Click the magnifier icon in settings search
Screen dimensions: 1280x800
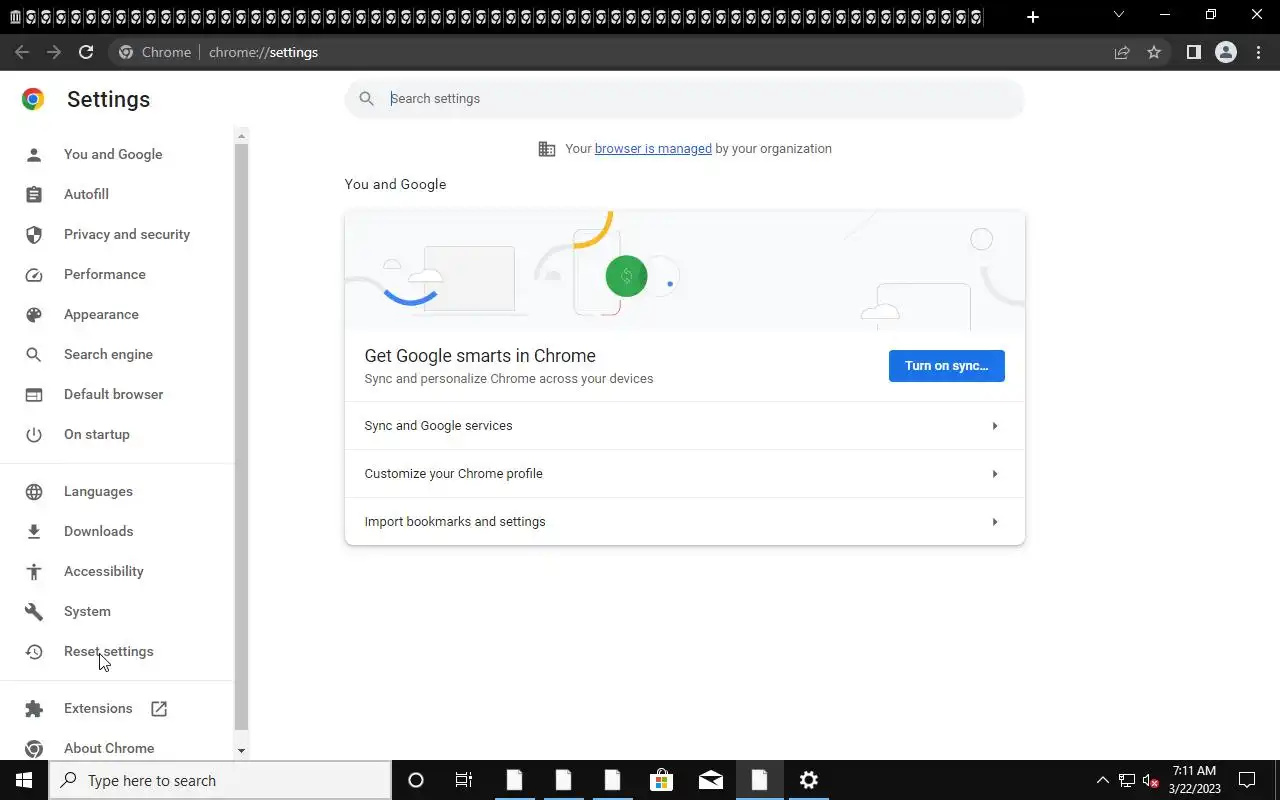tap(367, 99)
